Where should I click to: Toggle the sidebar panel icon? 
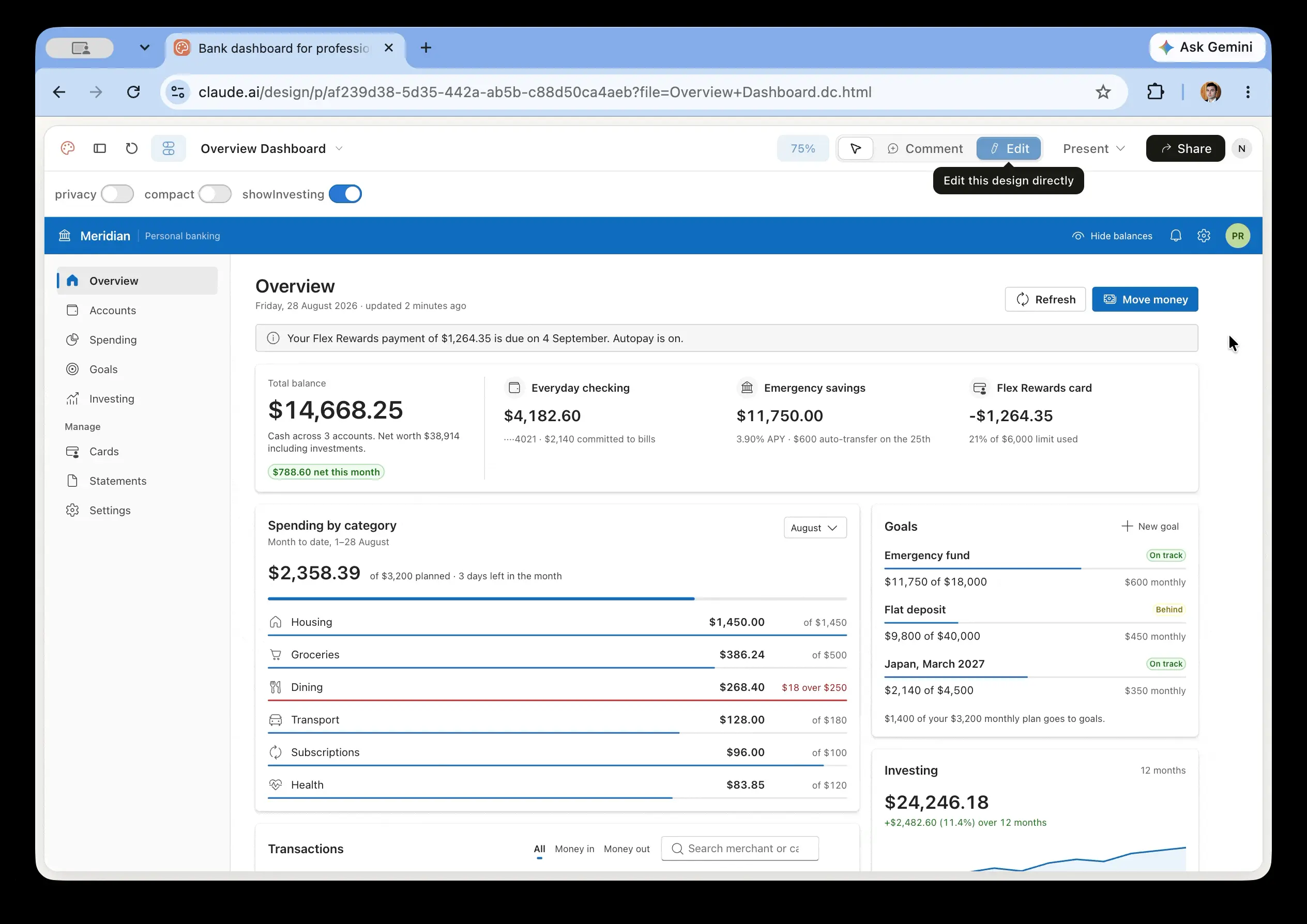pyautogui.click(x=100, y=148)
